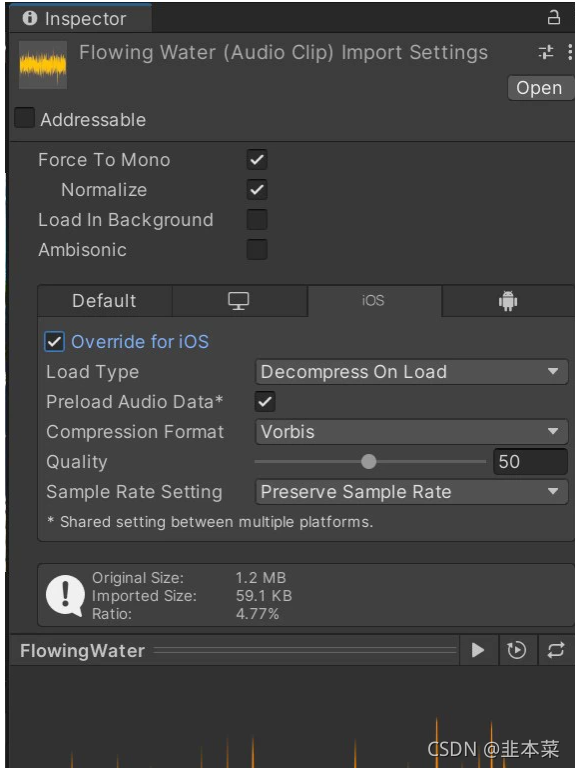Click the Quality value field showing 50
575x768 pixels.
point(530,462)
